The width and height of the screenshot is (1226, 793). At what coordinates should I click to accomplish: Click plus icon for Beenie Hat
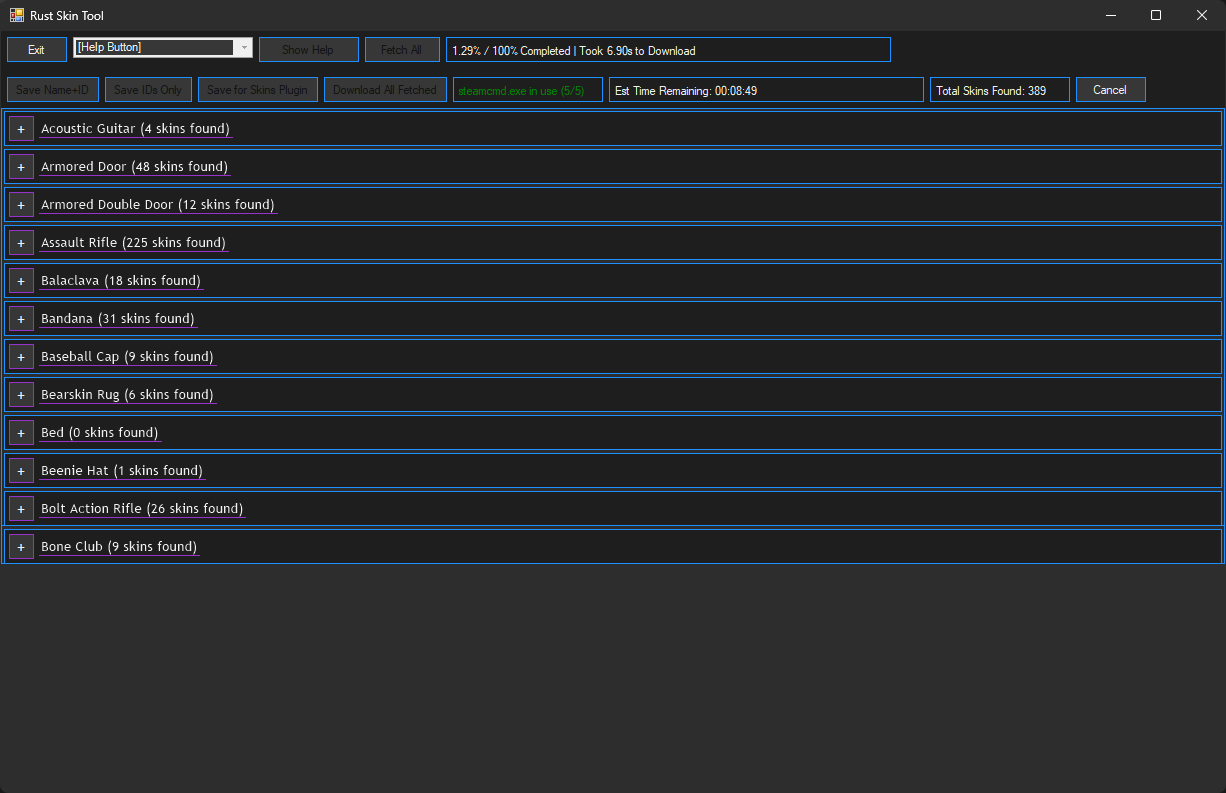[x=21, y=471]
